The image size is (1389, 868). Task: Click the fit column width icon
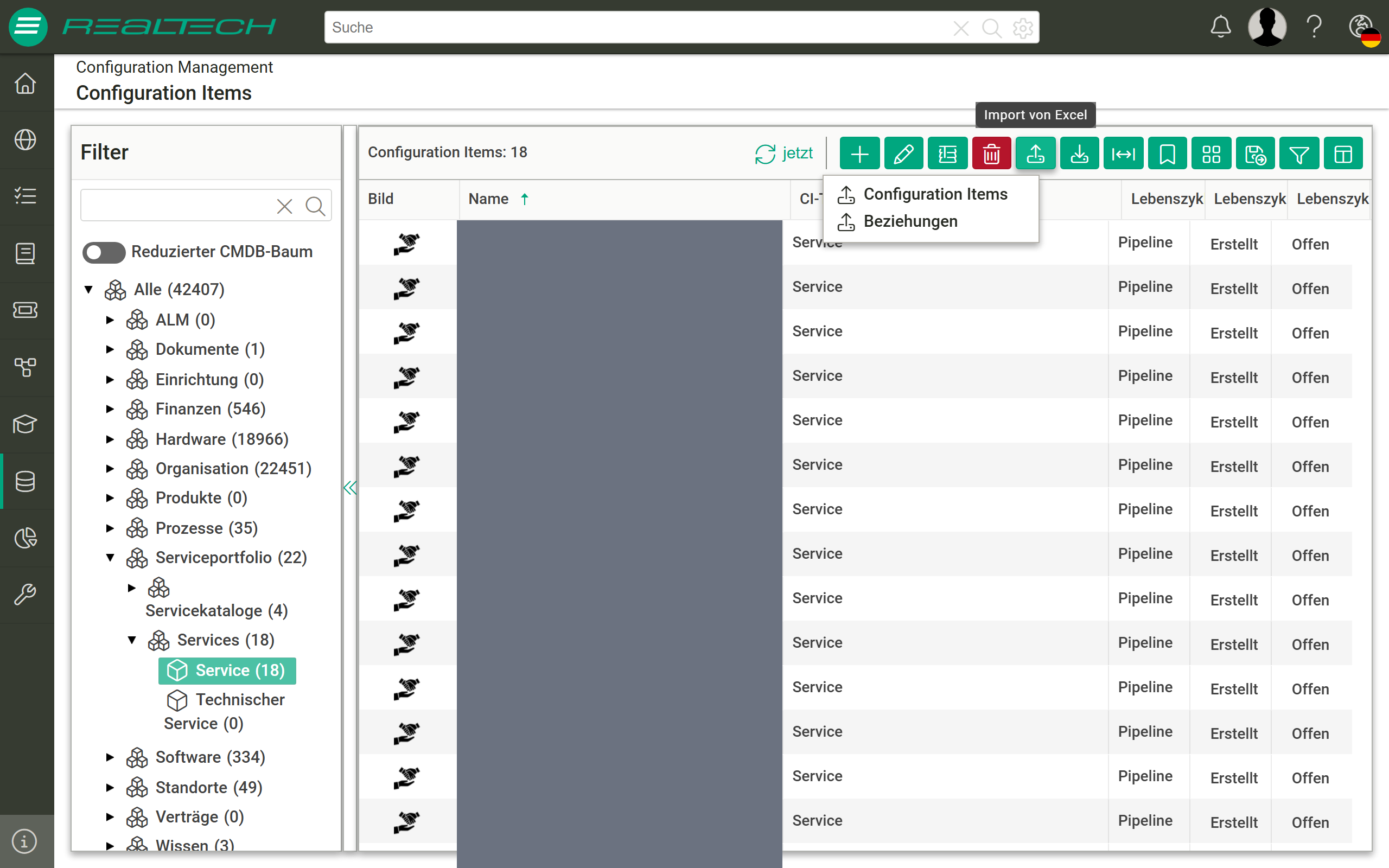1123,154
